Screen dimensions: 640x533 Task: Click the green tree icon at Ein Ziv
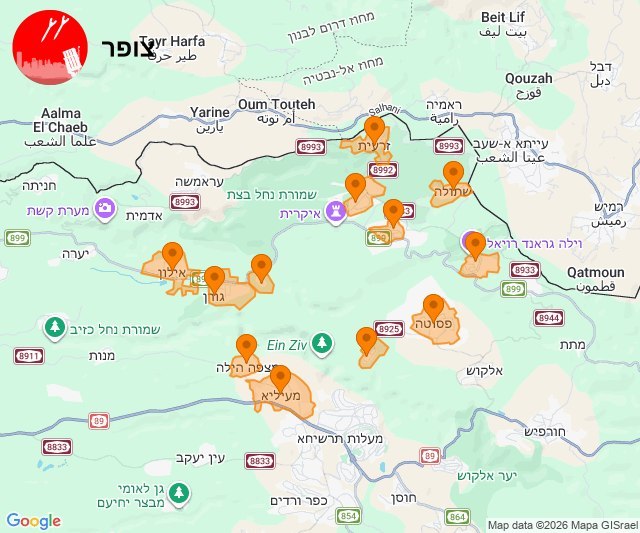pyautogui.click(x=322, y=344)
